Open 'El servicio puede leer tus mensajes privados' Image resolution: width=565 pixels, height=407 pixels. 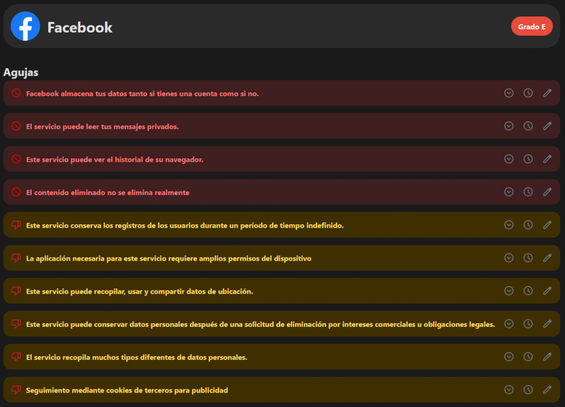(x=102, y=127)
